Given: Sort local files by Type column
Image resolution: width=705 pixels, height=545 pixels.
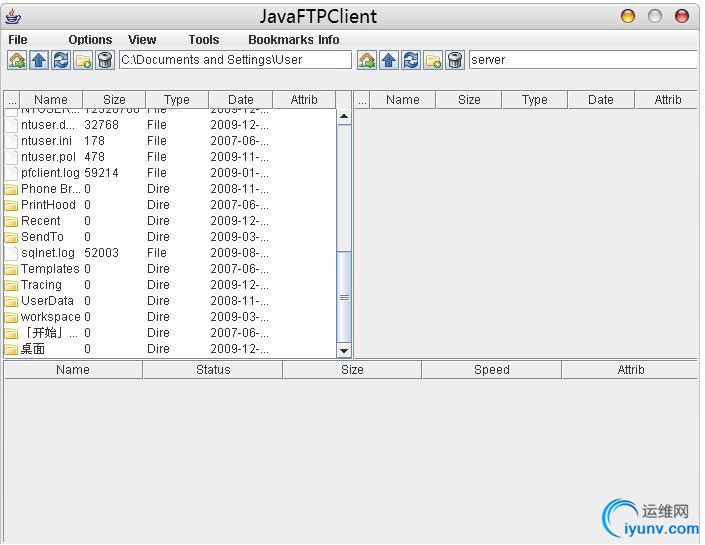Looking at the screenshot, I should click(177, 100).
